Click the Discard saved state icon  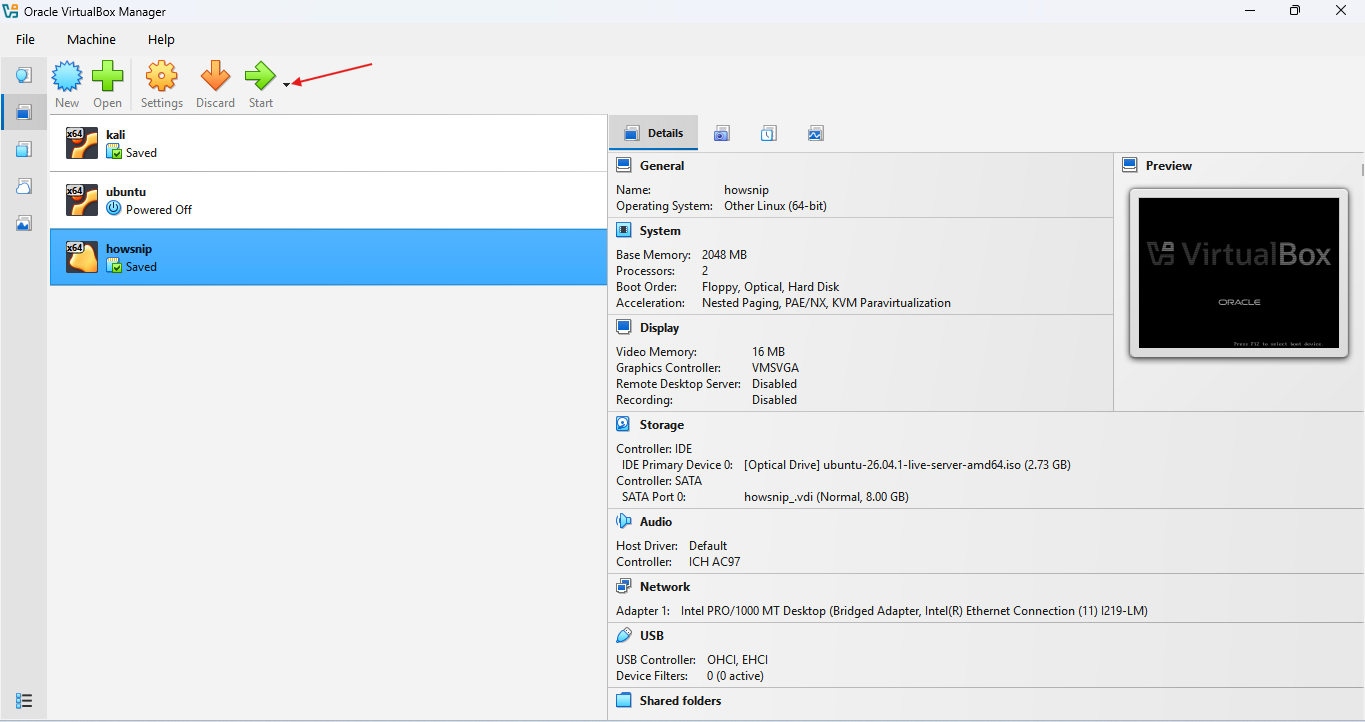(215, 76)
